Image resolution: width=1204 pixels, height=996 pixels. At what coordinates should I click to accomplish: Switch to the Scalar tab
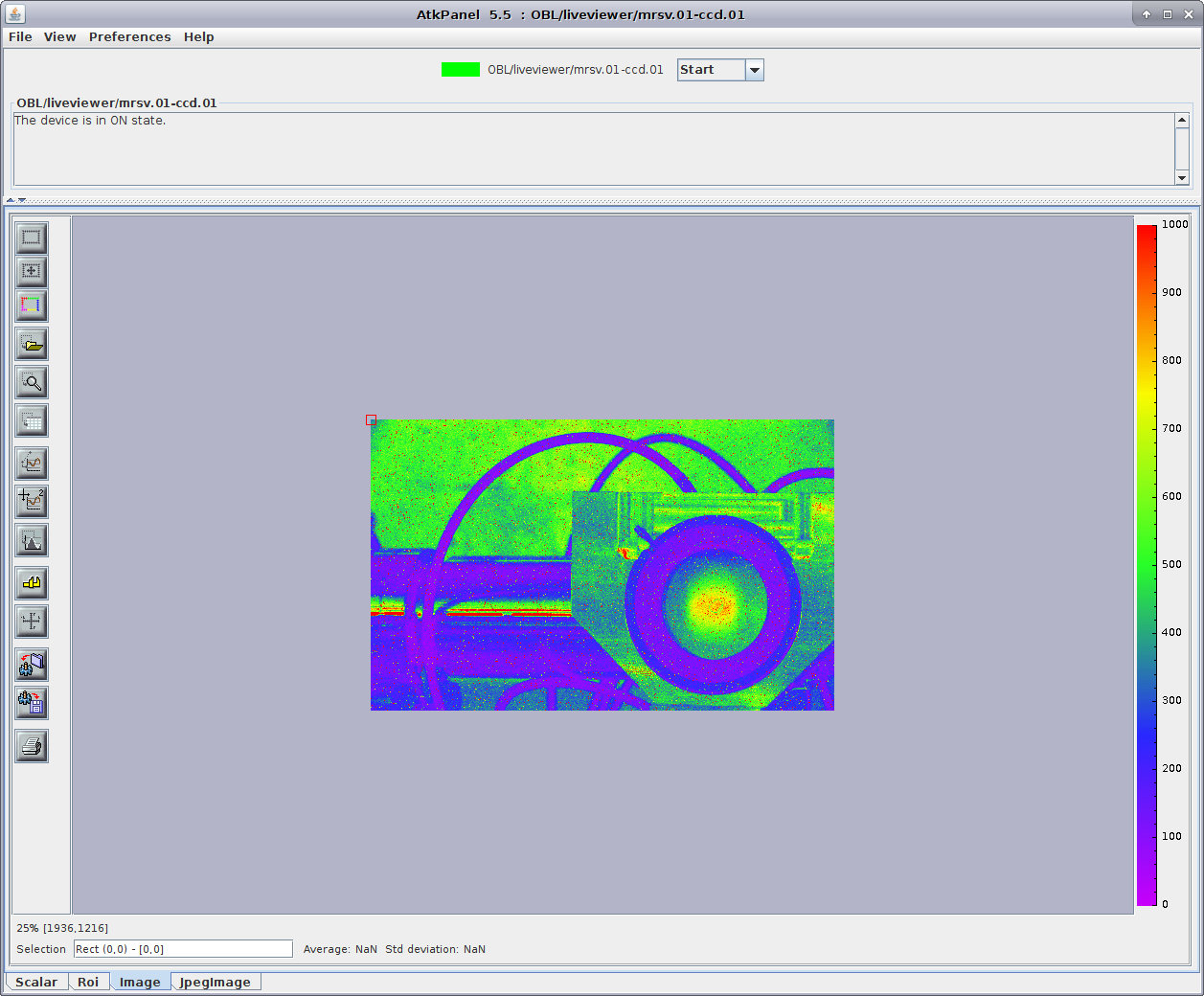[36, 983]
